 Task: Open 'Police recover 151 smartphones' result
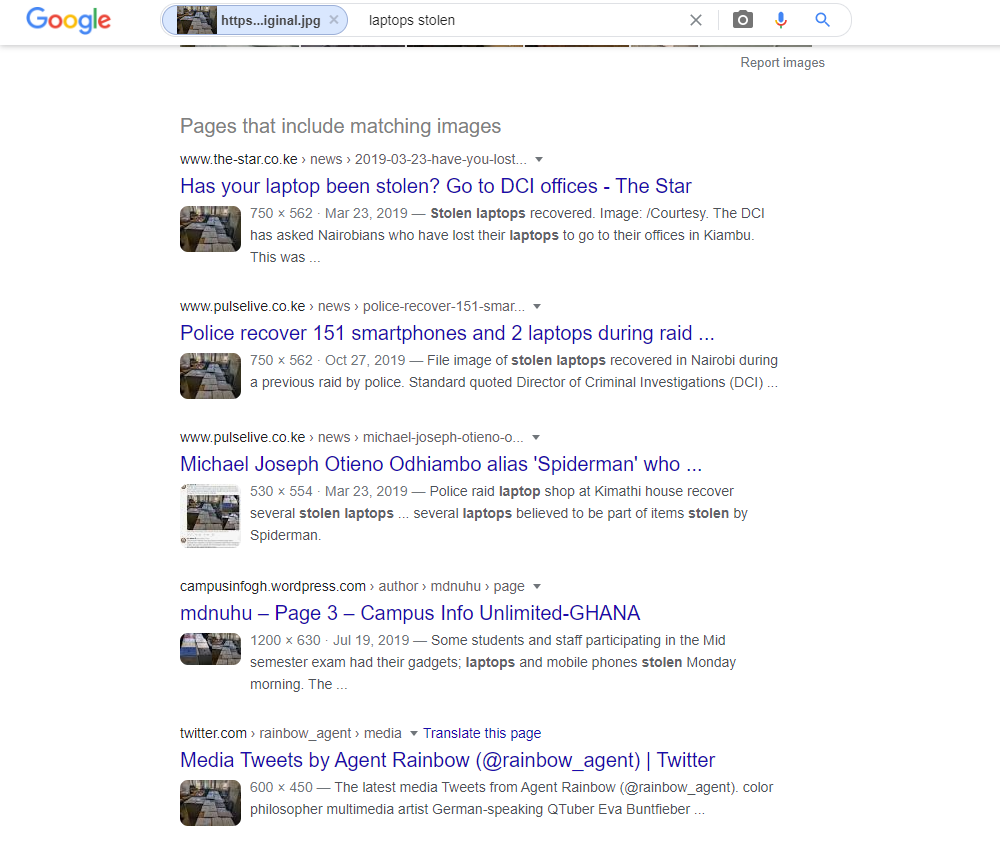(x=447, y=333)
